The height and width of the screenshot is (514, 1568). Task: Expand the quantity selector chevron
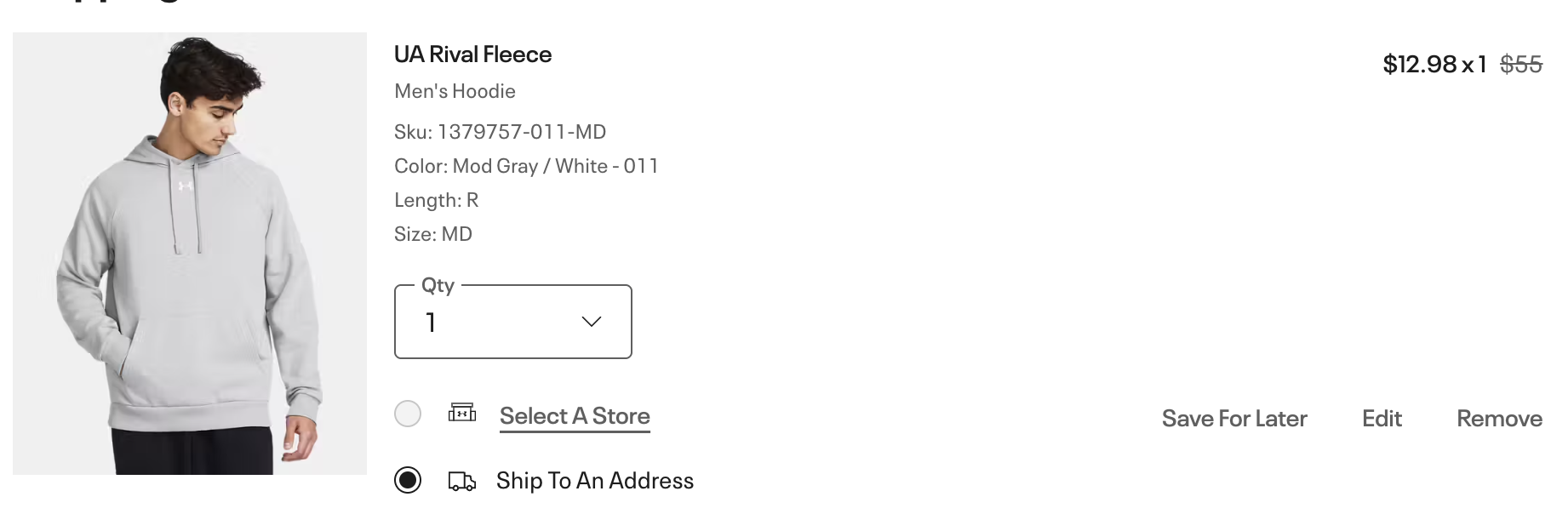[x=591, y=322]
